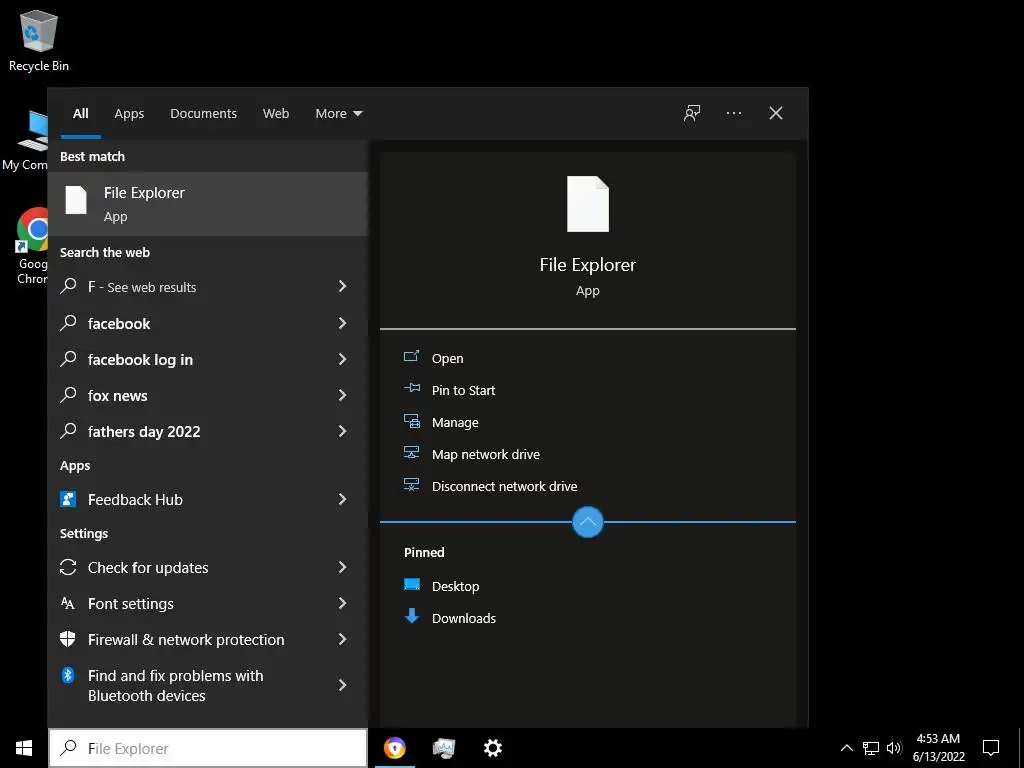Click the taskbar search input field

(208, 748)
